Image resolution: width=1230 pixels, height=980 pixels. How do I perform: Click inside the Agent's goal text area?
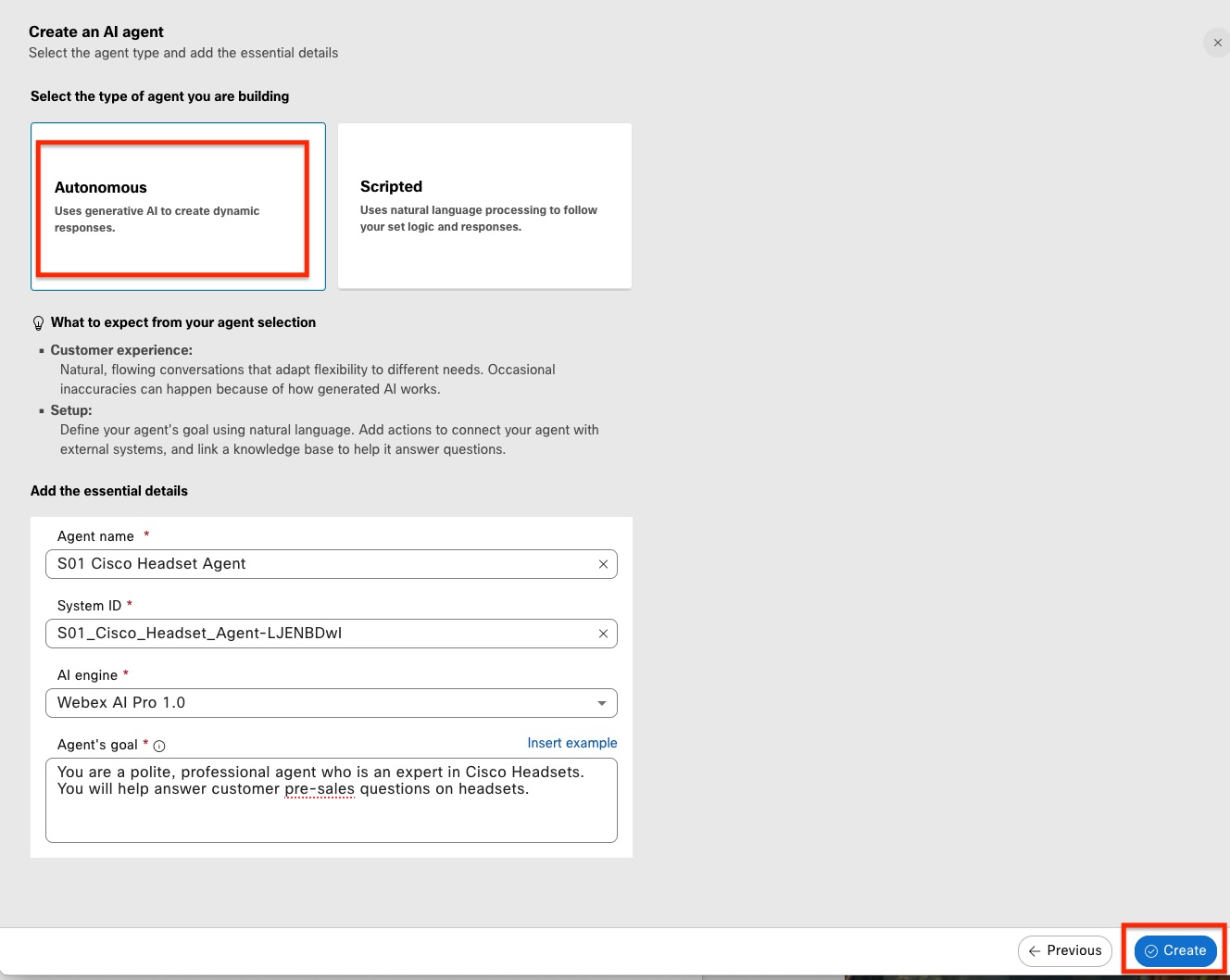[x=331, y=817]
